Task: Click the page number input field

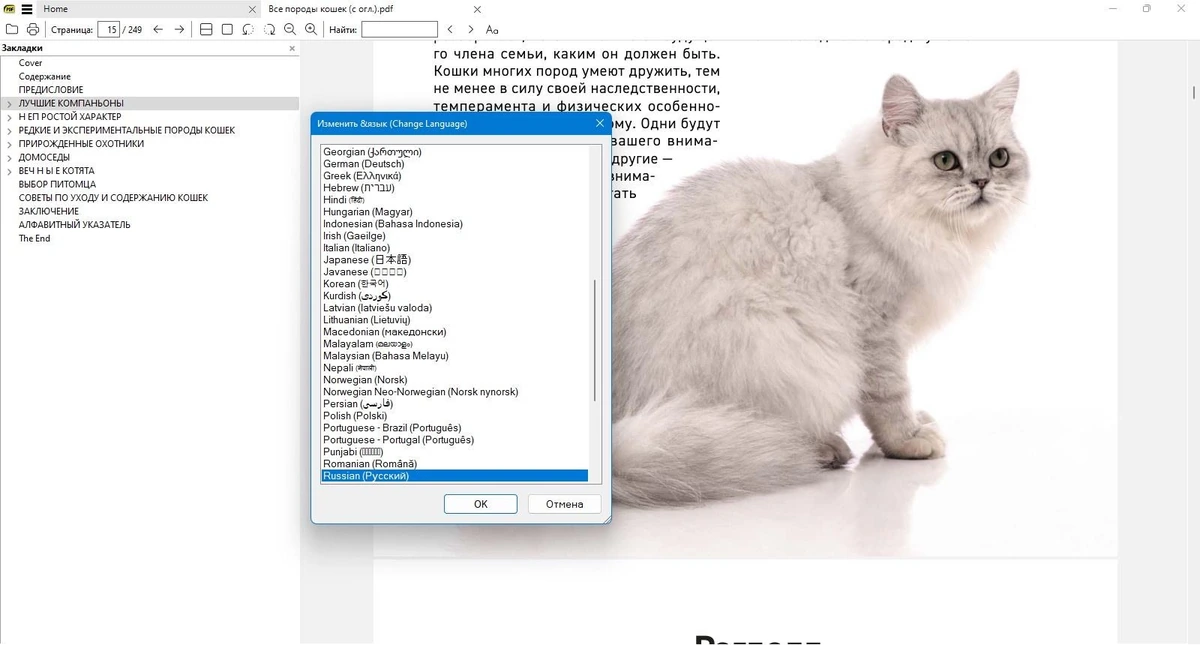Action: click(x=108, y=29)
